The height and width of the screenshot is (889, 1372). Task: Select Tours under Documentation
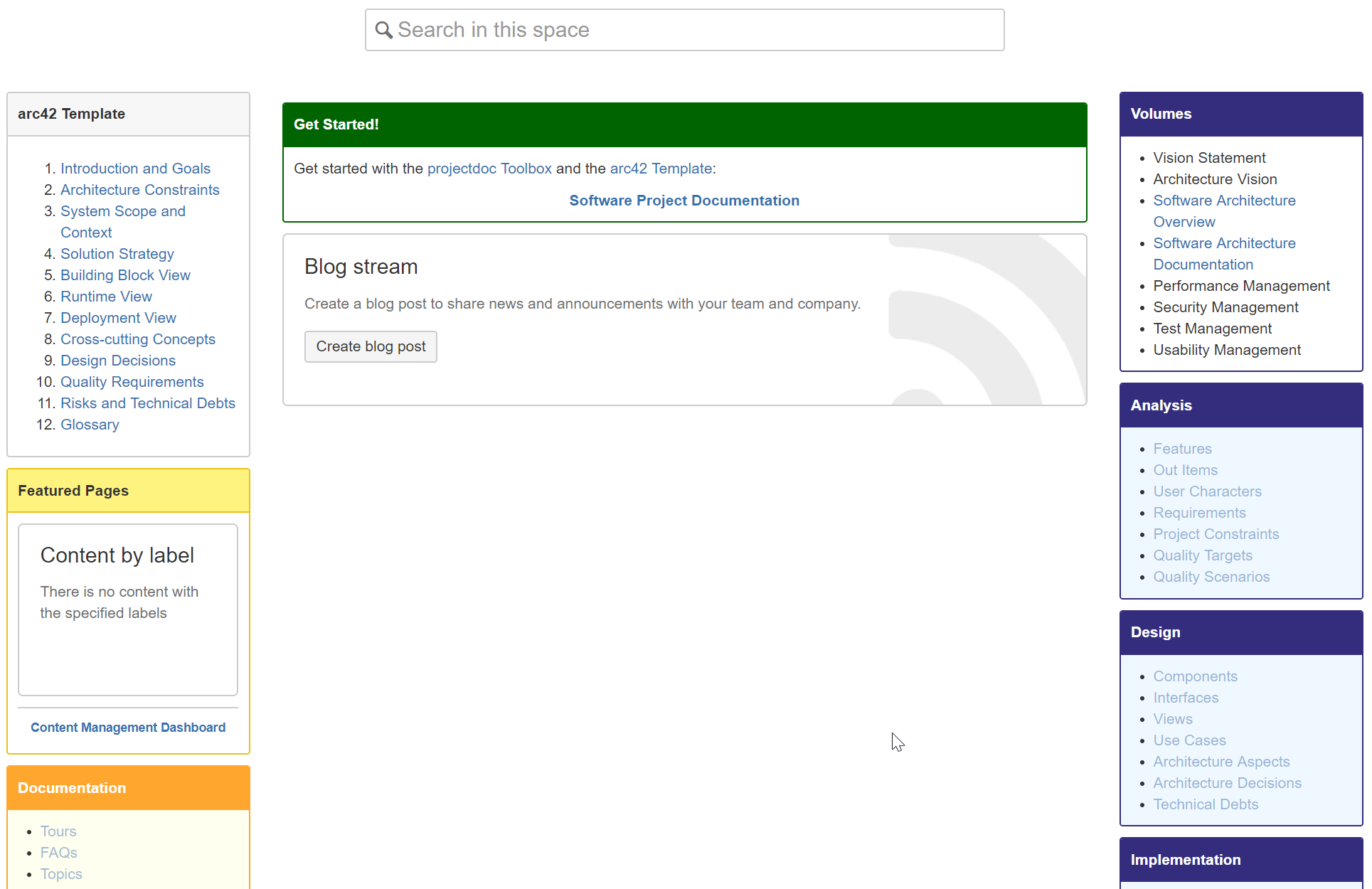click(x=58, y=831)
